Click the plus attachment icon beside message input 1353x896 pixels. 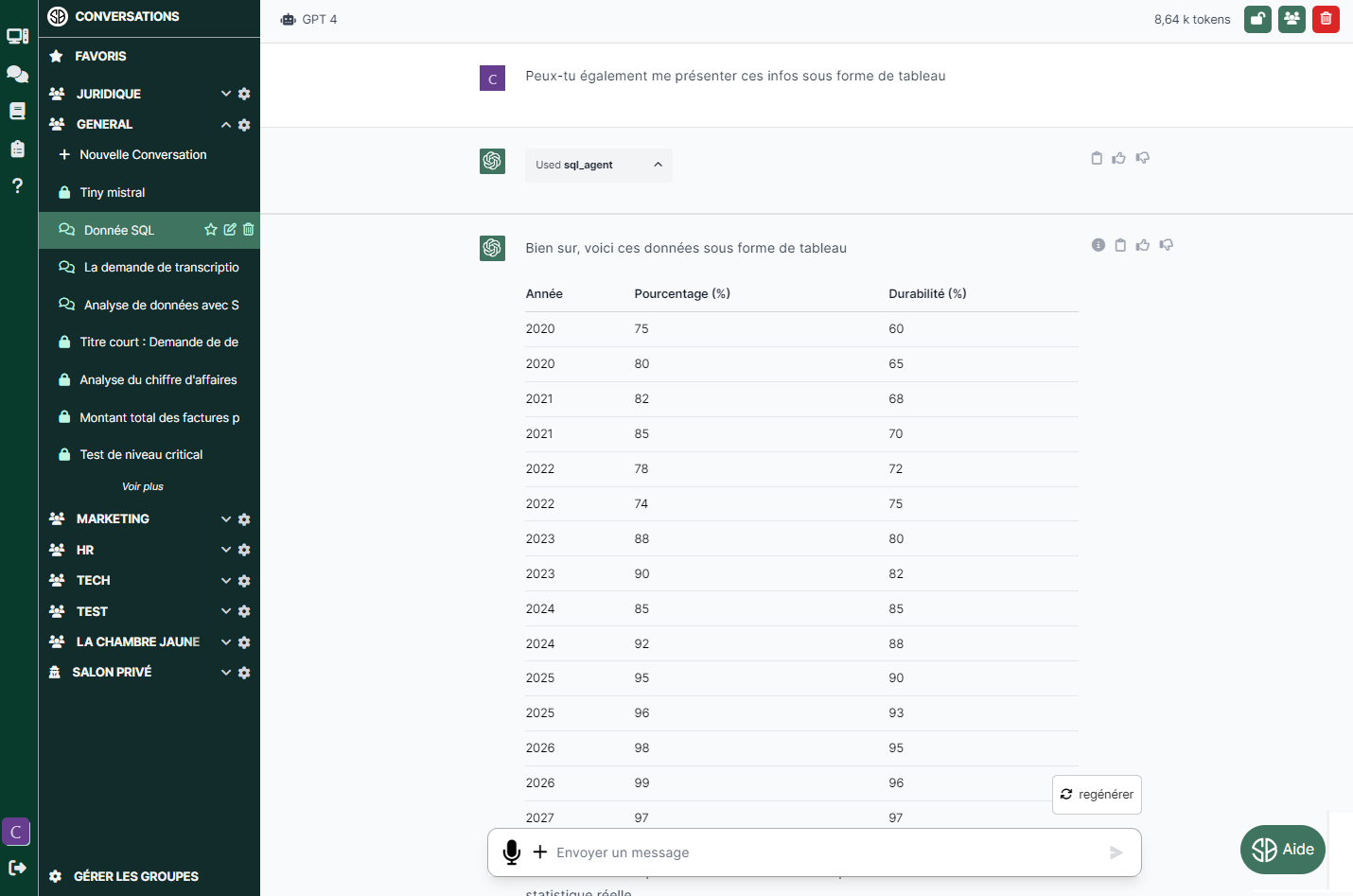540,852
